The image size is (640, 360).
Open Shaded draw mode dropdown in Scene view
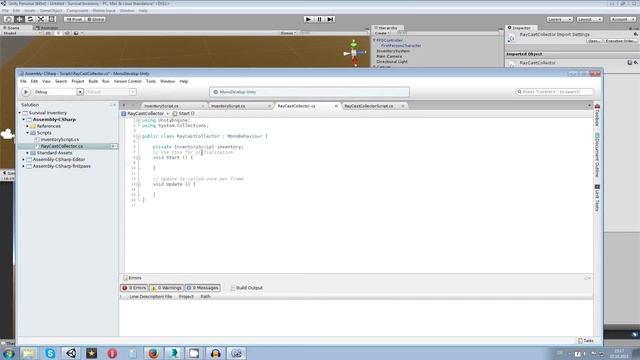point(21,33)
